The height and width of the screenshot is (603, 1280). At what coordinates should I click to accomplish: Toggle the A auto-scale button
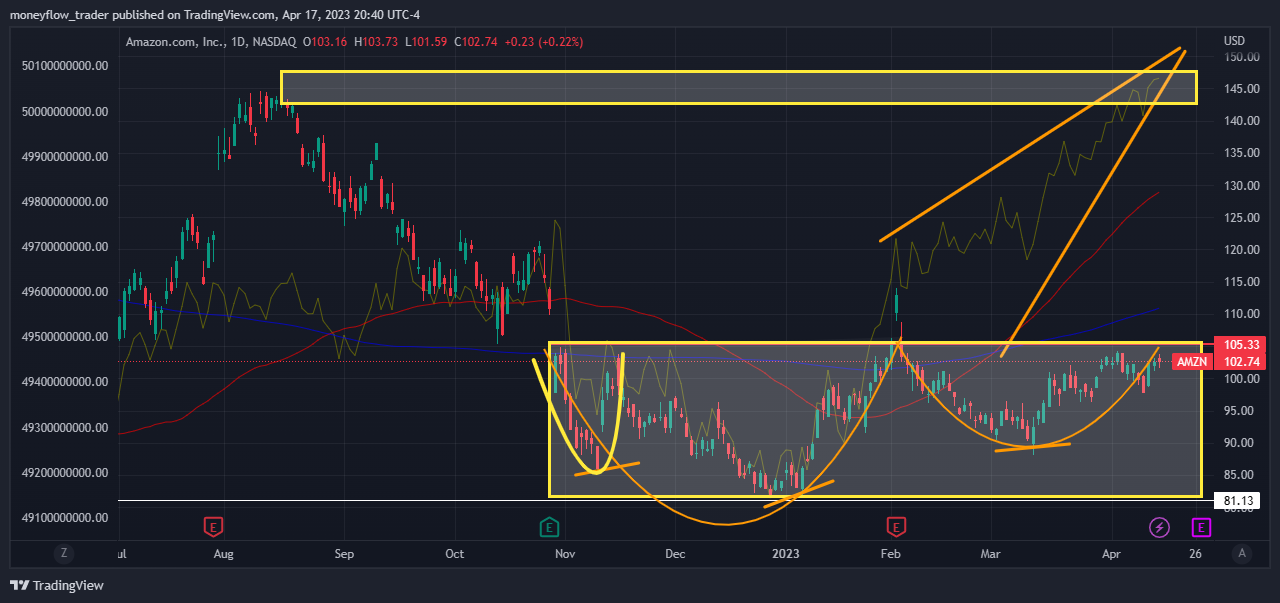(x=1242, y=552)
